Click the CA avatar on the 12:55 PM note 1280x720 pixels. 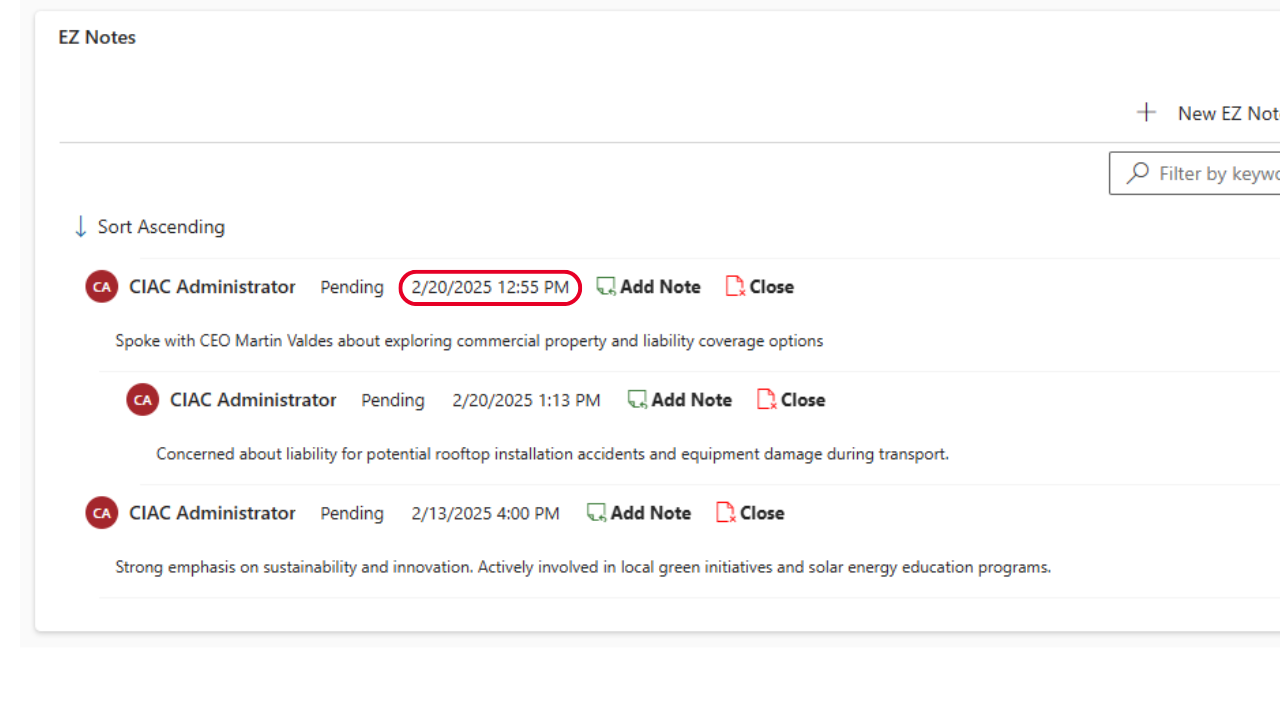click(x=101, y=287)
